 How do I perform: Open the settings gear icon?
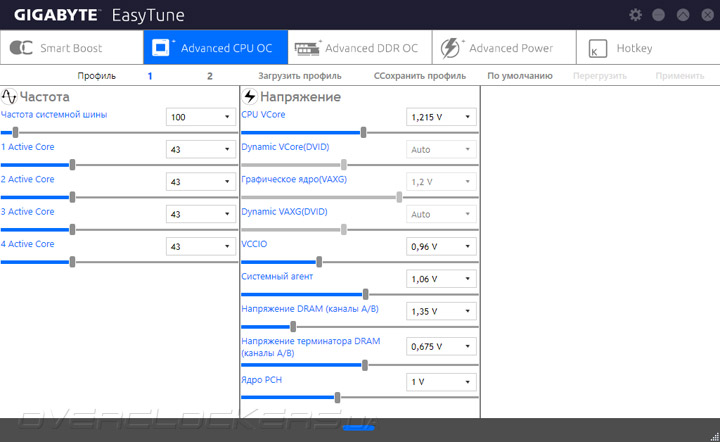pyautogui.click(x=636, y=15)
